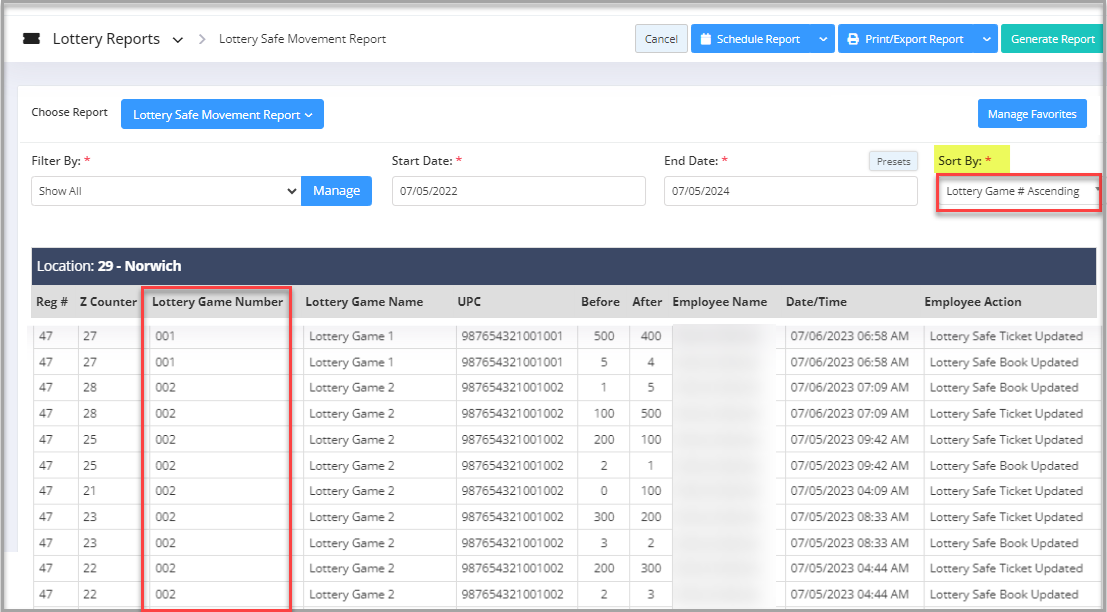Click into the Start Date field
The width and height of the screenshot is (1107, 612).
518,191
